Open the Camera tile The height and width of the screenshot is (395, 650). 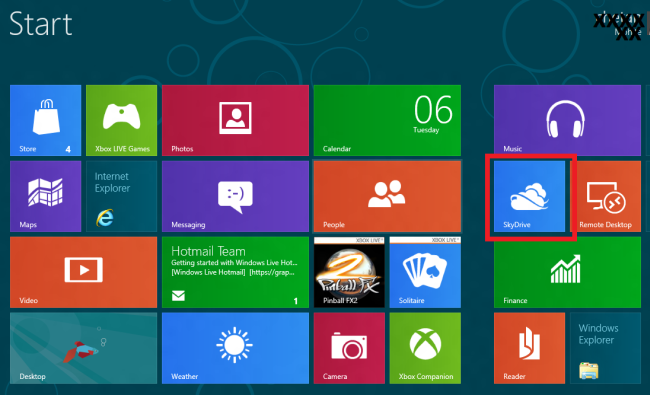(349, 348)
